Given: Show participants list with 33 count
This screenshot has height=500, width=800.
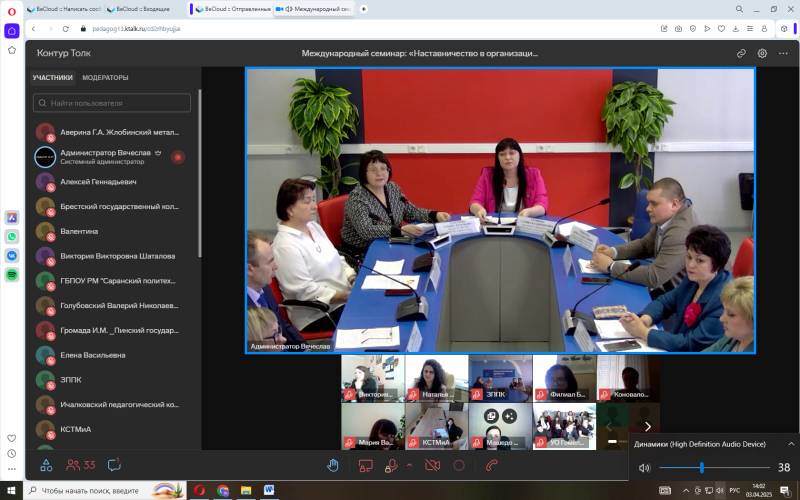Looking at the screenshot, I should [x=81, y=465].
